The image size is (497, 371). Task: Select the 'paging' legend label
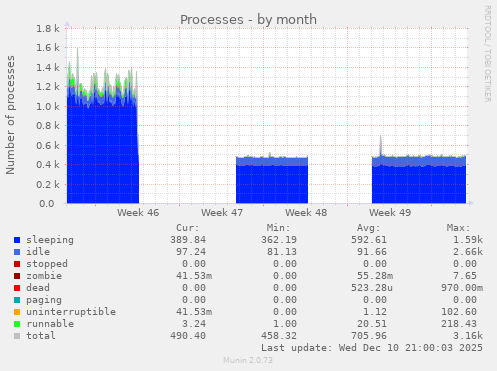pos(44,300)
